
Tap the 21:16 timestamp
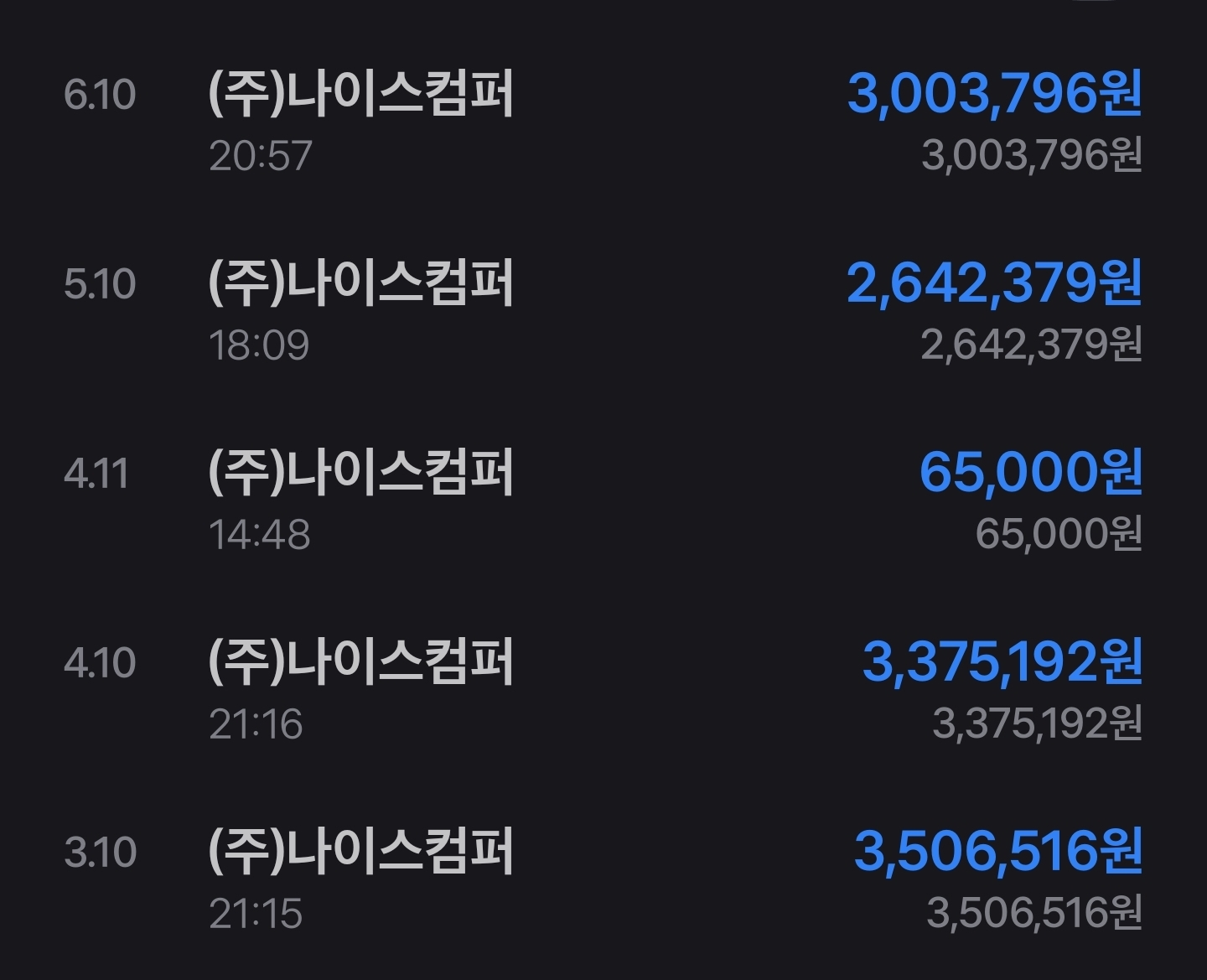[256, 724]
